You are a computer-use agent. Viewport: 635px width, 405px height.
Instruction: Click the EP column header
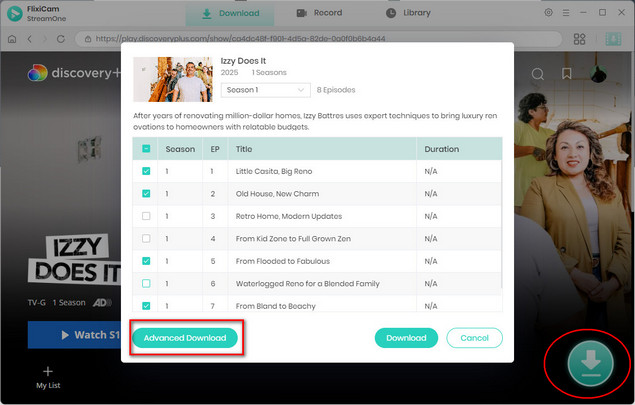215,149
